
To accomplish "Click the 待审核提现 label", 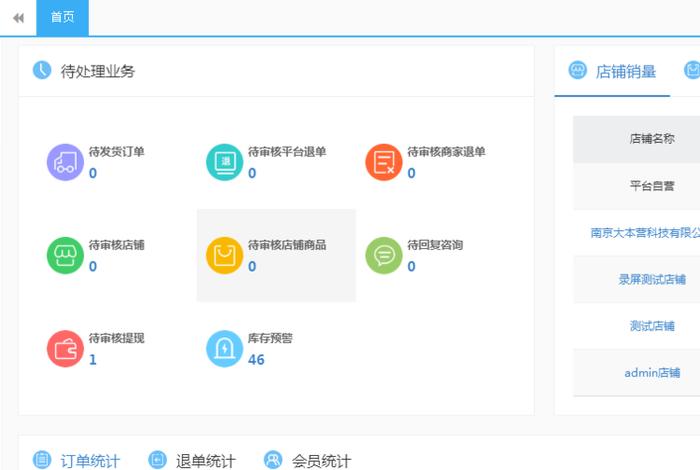I will (x=117, y=338).
